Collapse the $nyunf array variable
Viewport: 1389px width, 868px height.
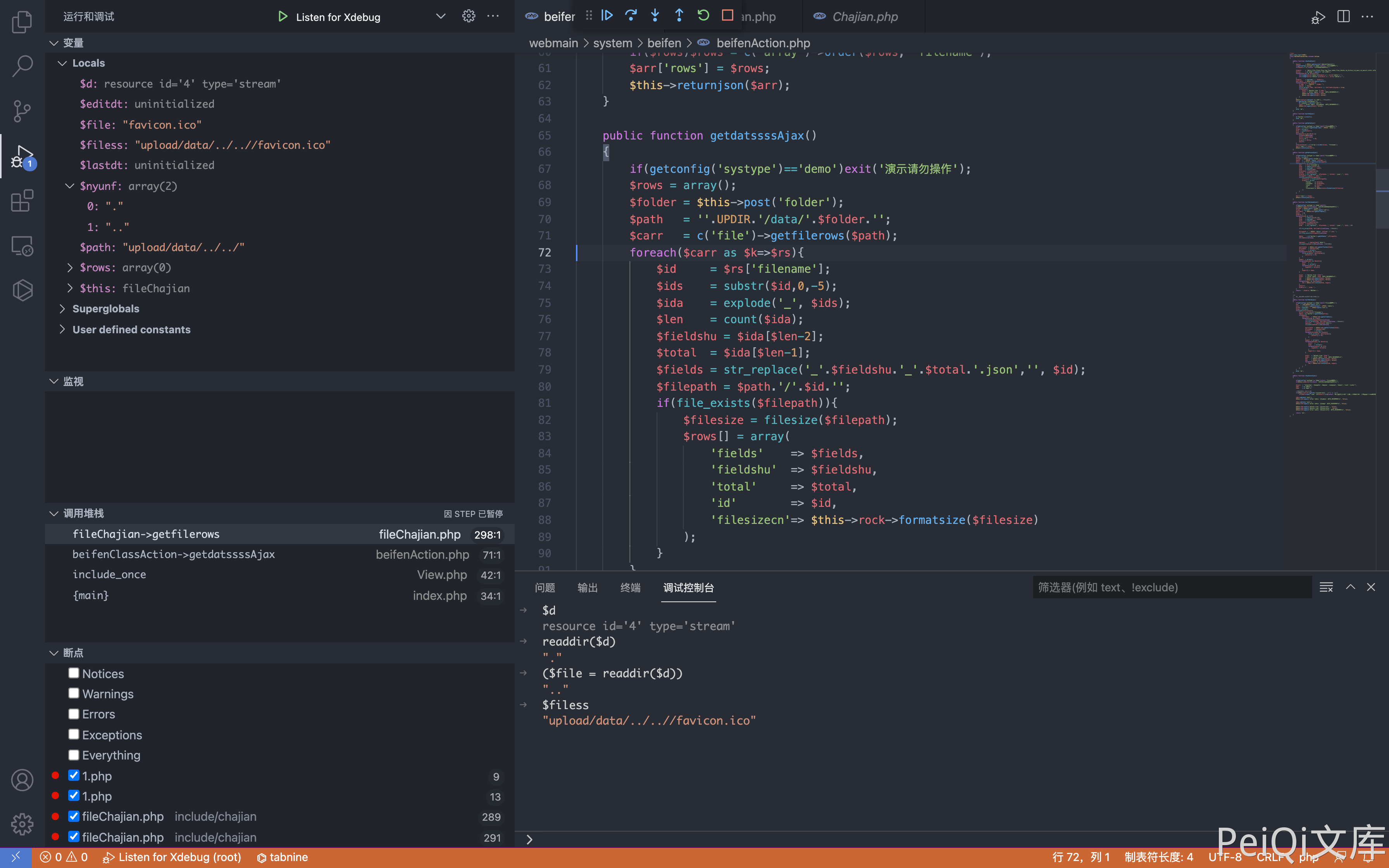coord(69,186)
